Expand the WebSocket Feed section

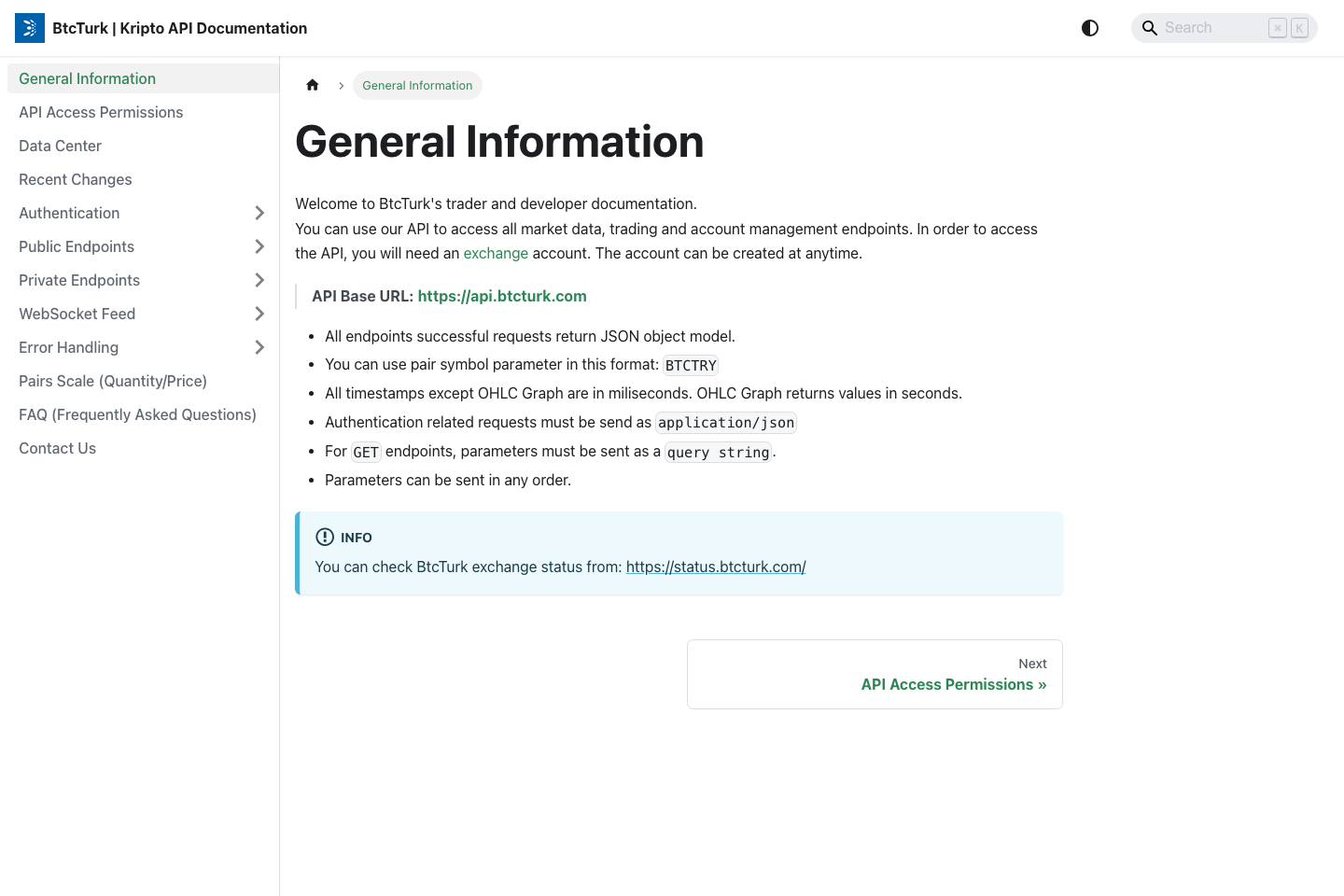(x=259, y=314)
